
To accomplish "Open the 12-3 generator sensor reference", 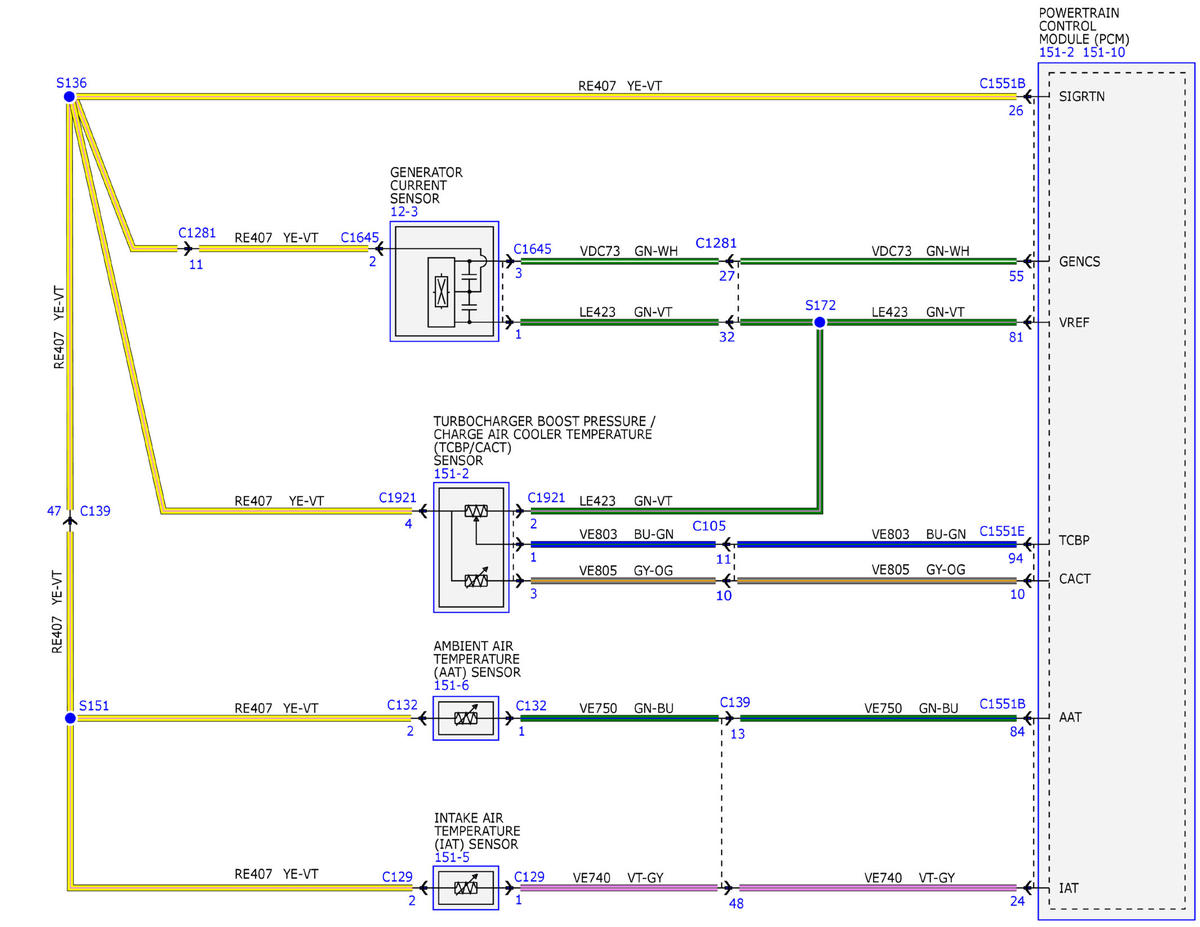I will [404, 212].
